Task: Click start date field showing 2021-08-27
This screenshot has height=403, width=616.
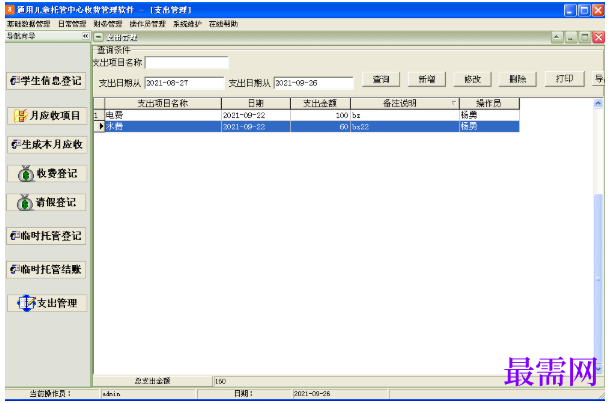Action: click(184, 83)
